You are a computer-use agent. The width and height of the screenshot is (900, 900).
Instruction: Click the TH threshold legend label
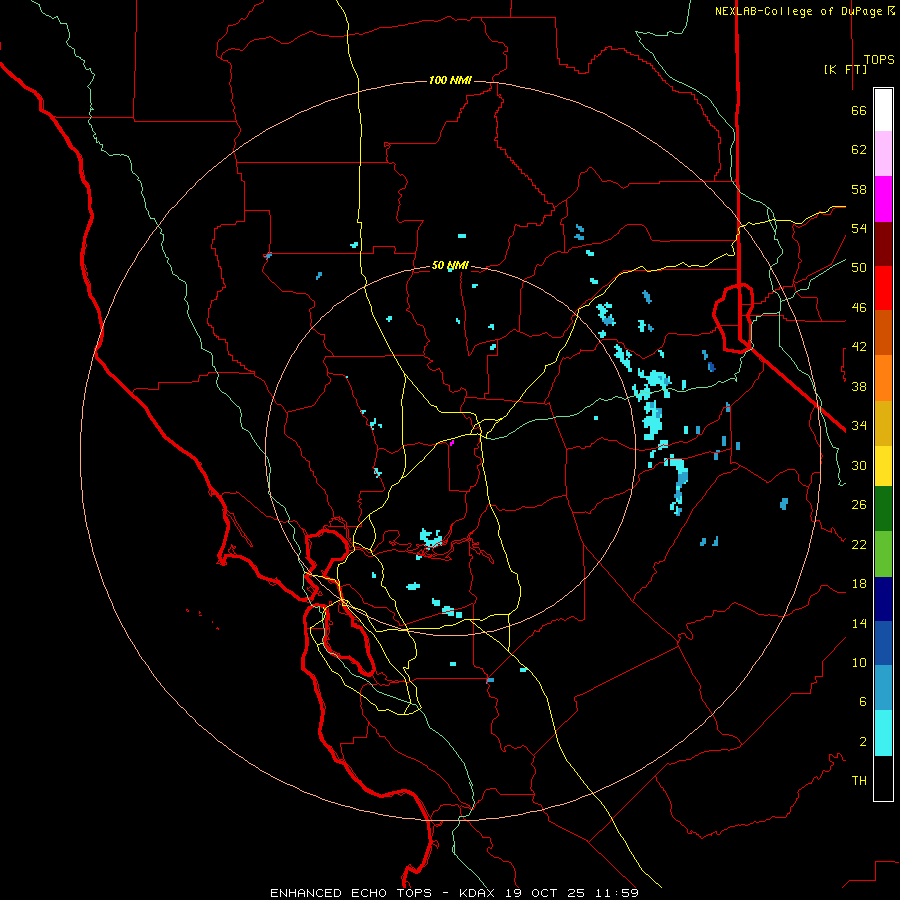point(859,781)
